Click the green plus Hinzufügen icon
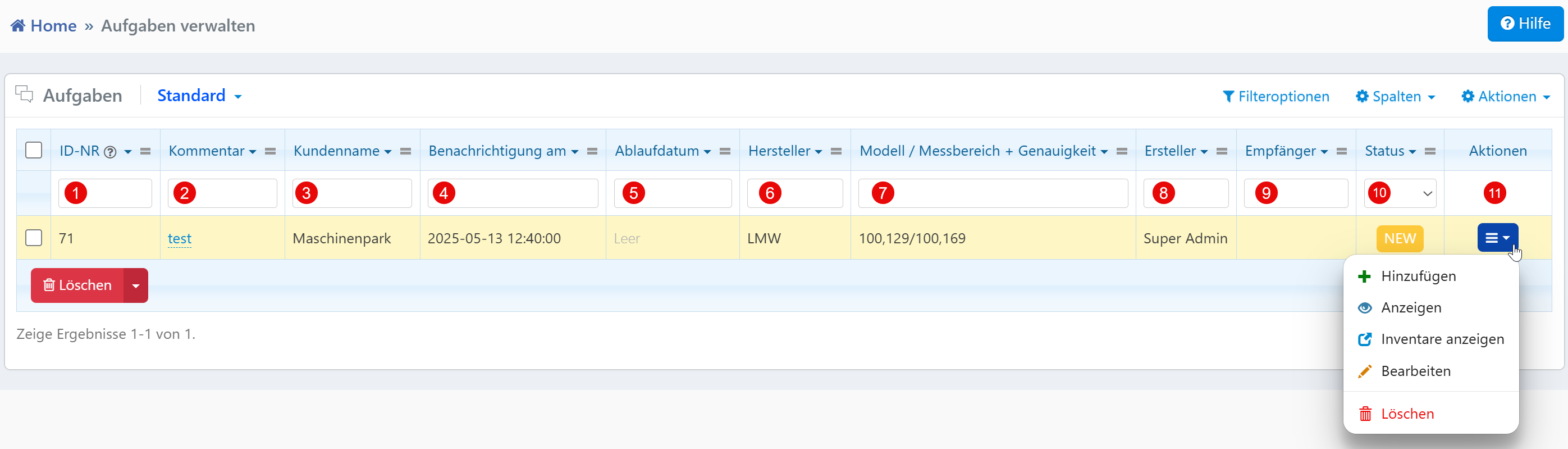Viewport: 1568px width, 449px height. (x=1364, y=276)
